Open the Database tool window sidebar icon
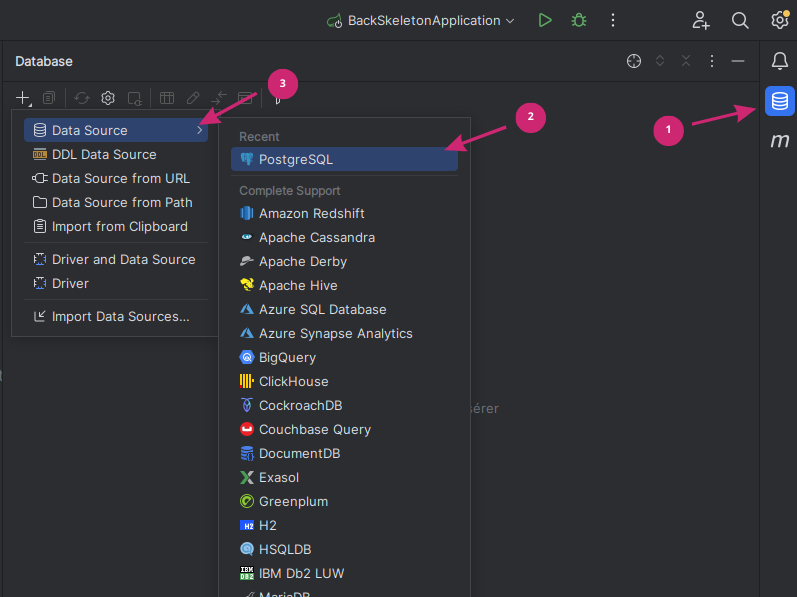Screen dimensions: 797x597 (x=779, y=101)
